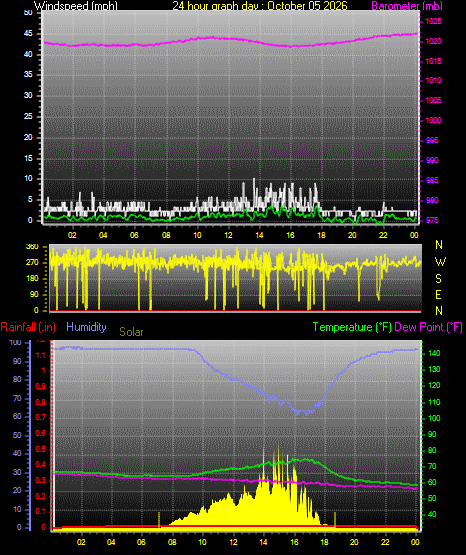This screenshot has height=555, width=466.
Task: Click the Solar legend label
Action: click(131, 332)
